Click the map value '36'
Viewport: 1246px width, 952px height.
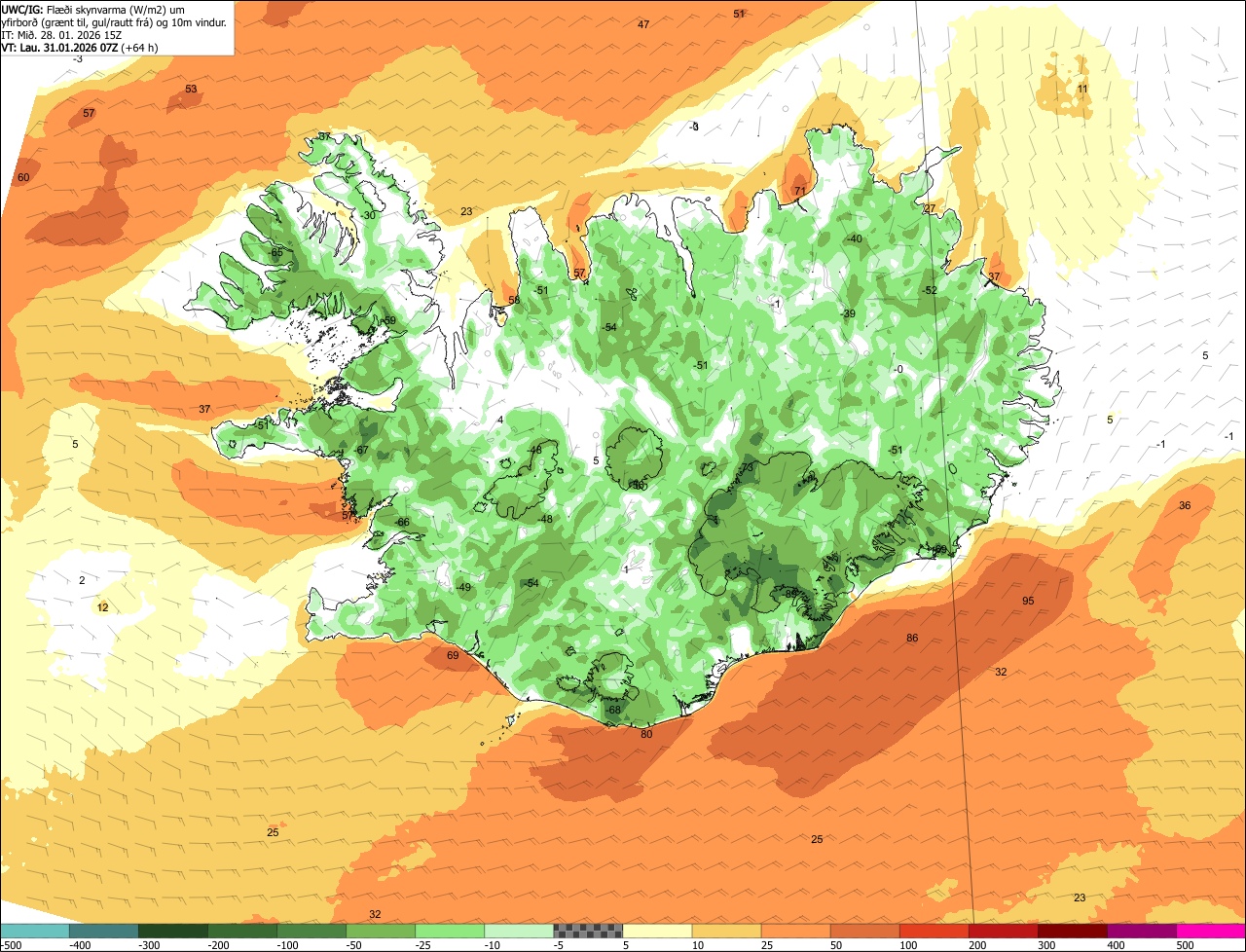click(1185, 505)
